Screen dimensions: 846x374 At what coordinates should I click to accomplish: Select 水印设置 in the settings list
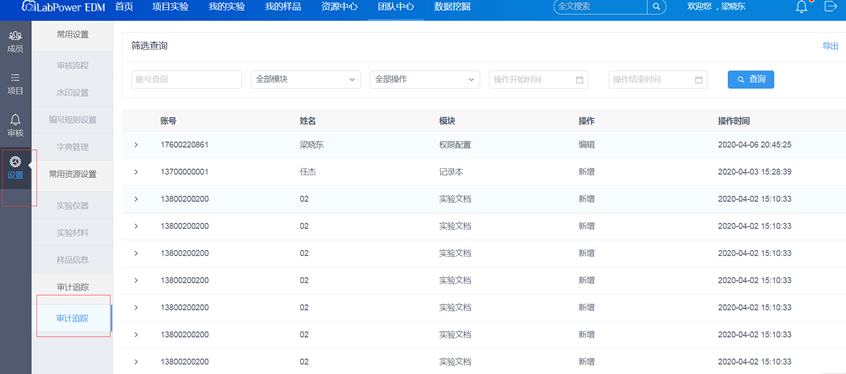[72, 92]
